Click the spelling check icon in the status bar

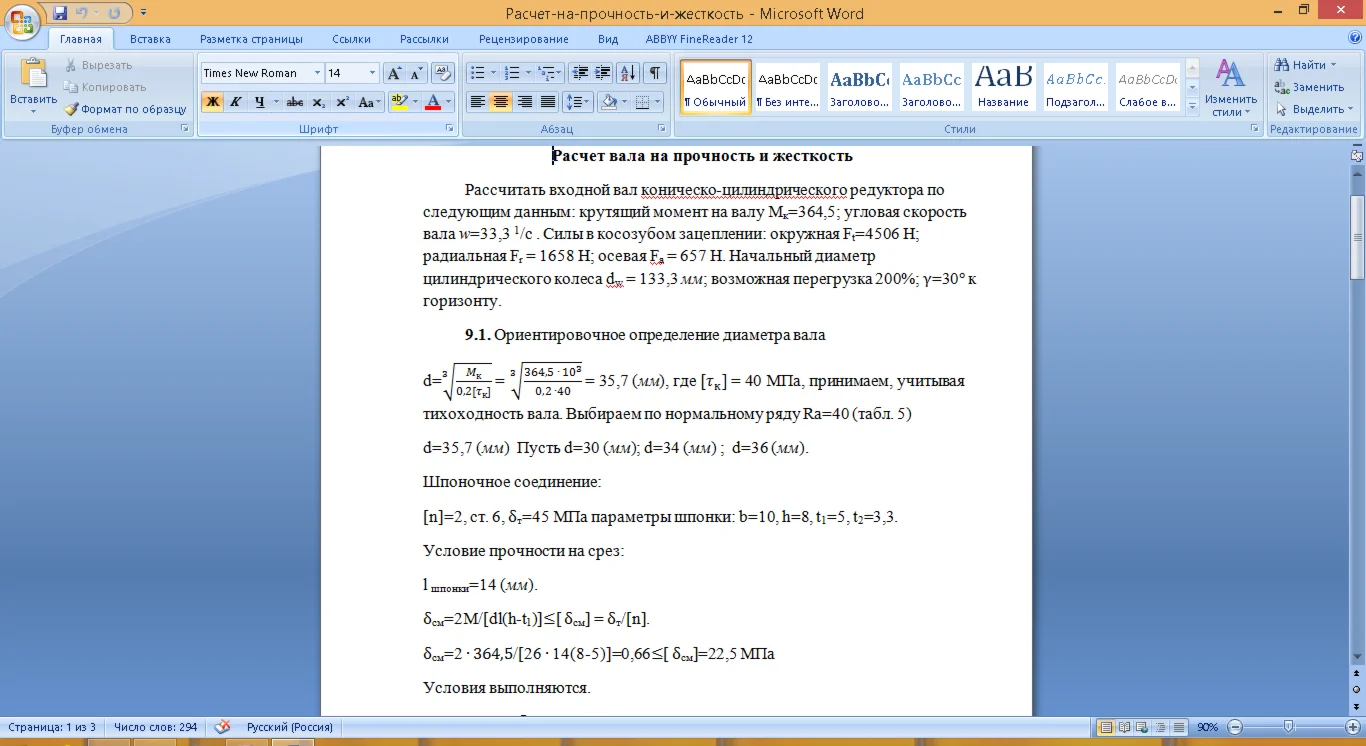[224, 727]
